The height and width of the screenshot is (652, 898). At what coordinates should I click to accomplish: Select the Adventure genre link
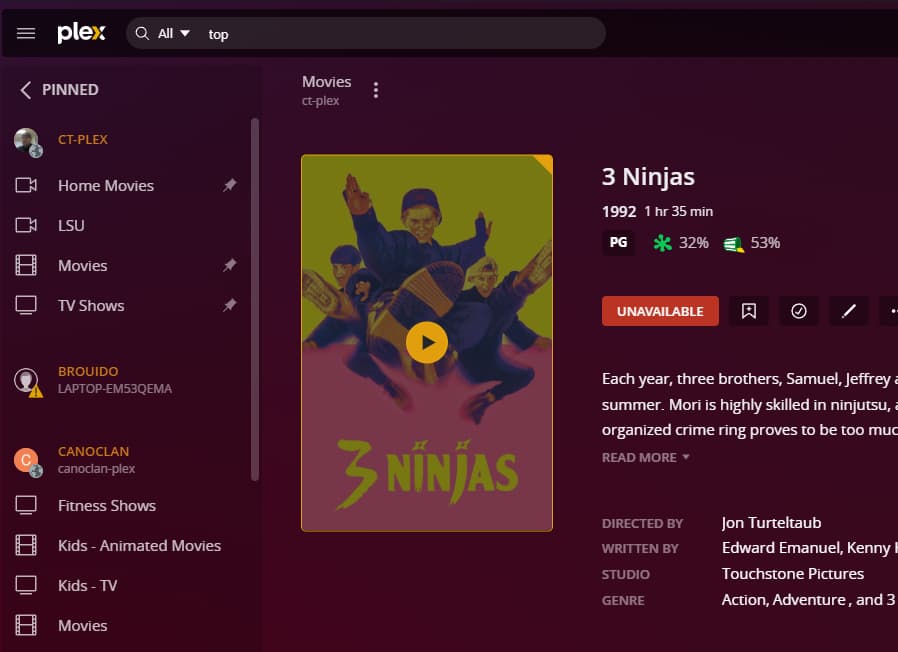[x=809, y=600]
